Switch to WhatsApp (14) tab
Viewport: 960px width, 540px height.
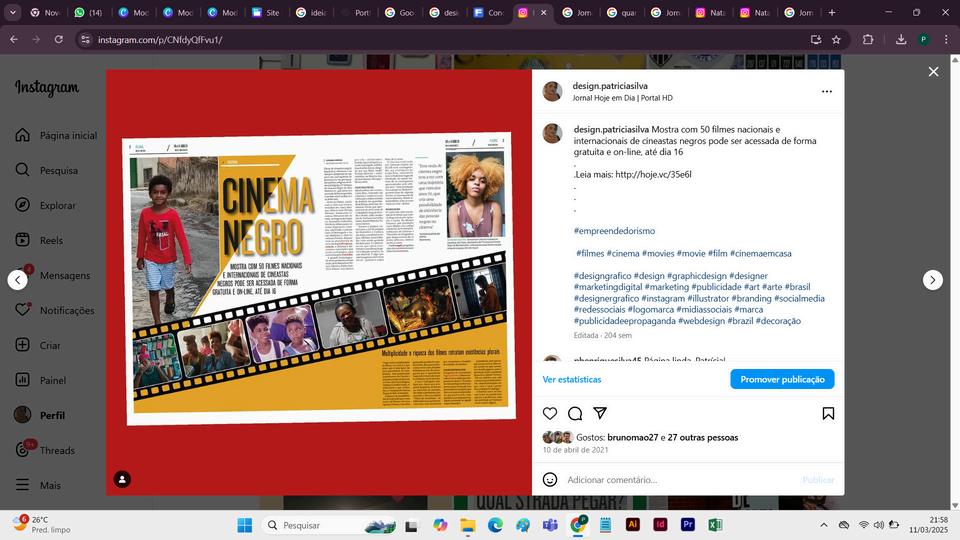pos(89,12)
